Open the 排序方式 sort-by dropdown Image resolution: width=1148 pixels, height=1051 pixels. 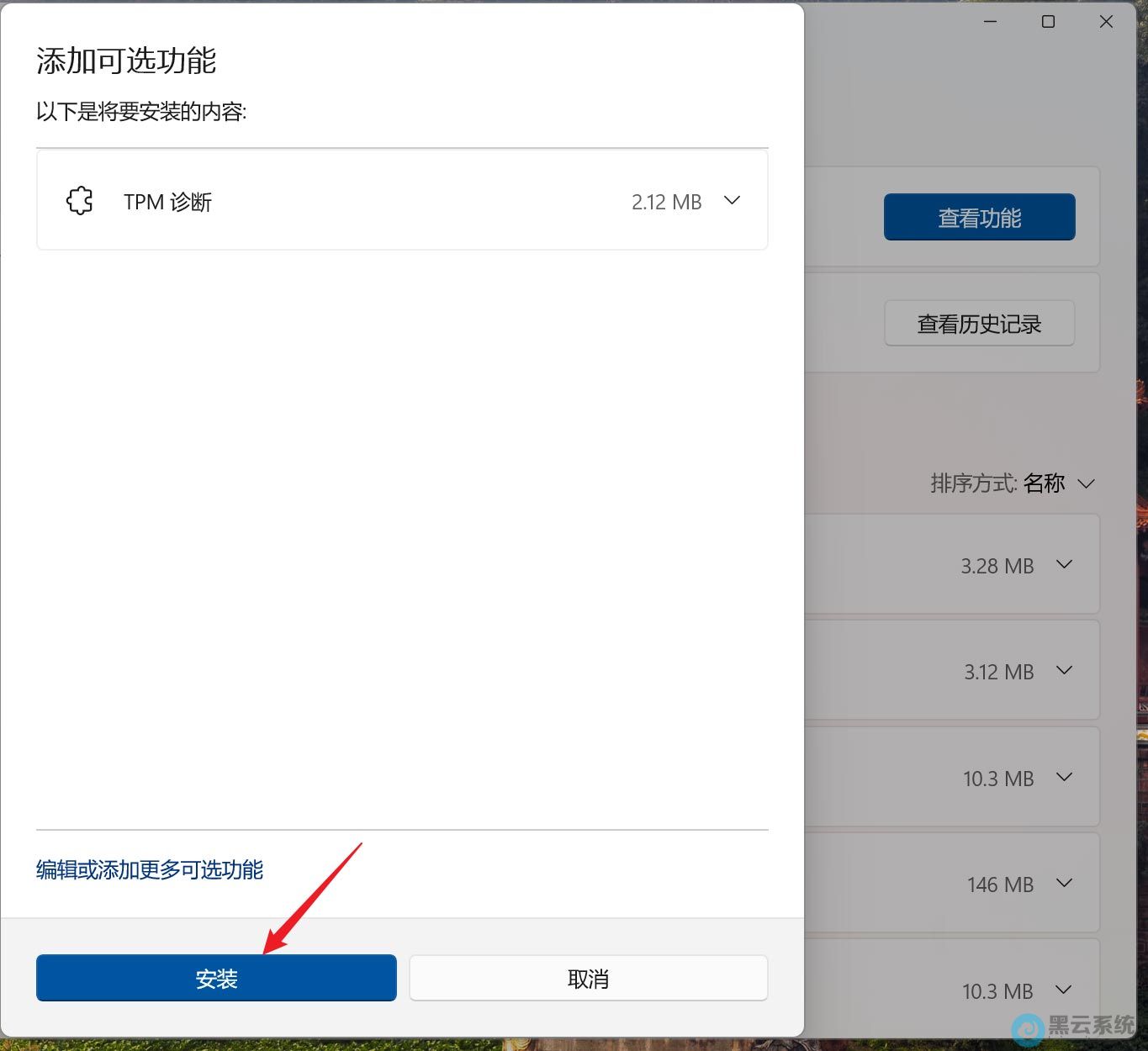pyautogui.click(x=1087, y=483)
